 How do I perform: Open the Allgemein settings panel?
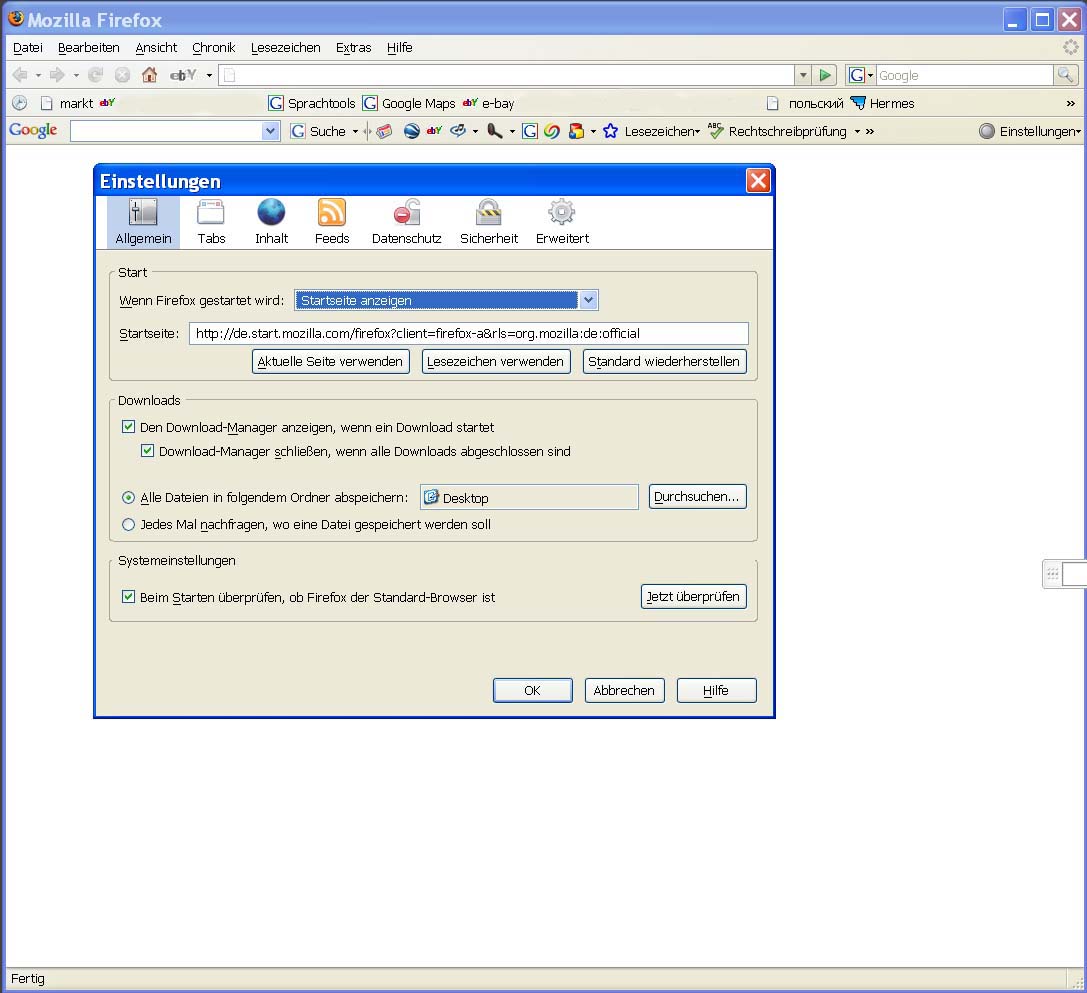(143, 223)
